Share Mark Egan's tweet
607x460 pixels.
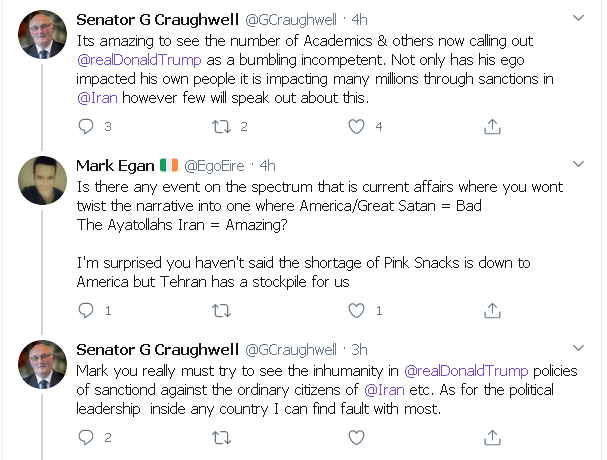pos(491,311)
